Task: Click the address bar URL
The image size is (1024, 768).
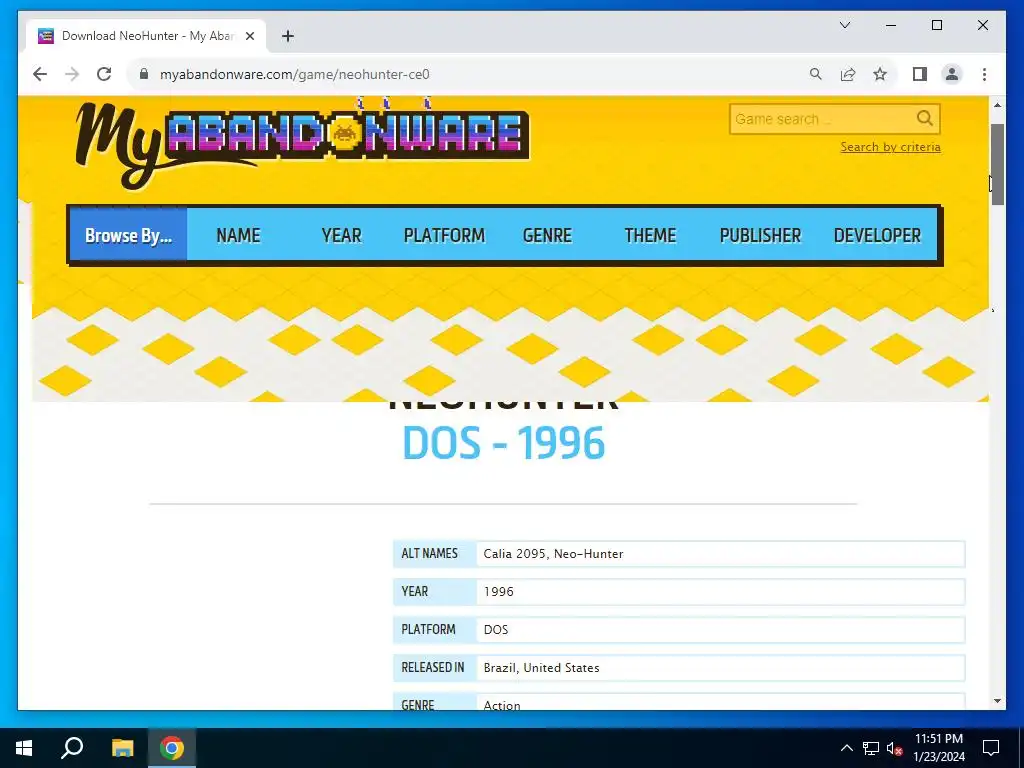Action: click(x=295, y=74)
